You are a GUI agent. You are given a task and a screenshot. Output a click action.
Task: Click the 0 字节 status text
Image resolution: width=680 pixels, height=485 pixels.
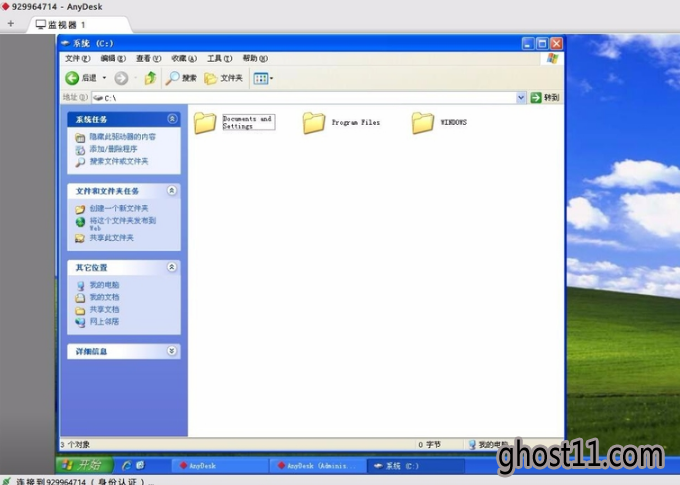coord(429,445)
